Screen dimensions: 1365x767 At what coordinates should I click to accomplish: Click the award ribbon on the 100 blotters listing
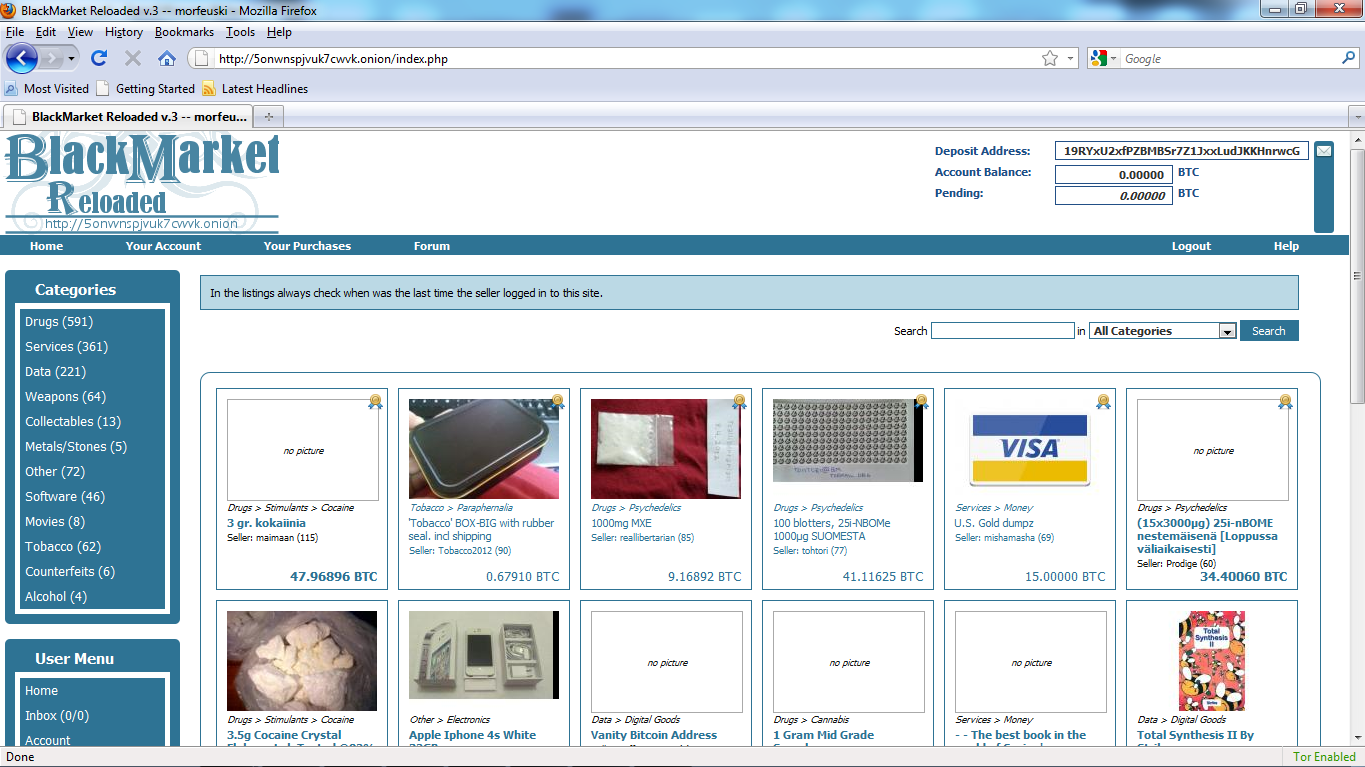point(922,402)
